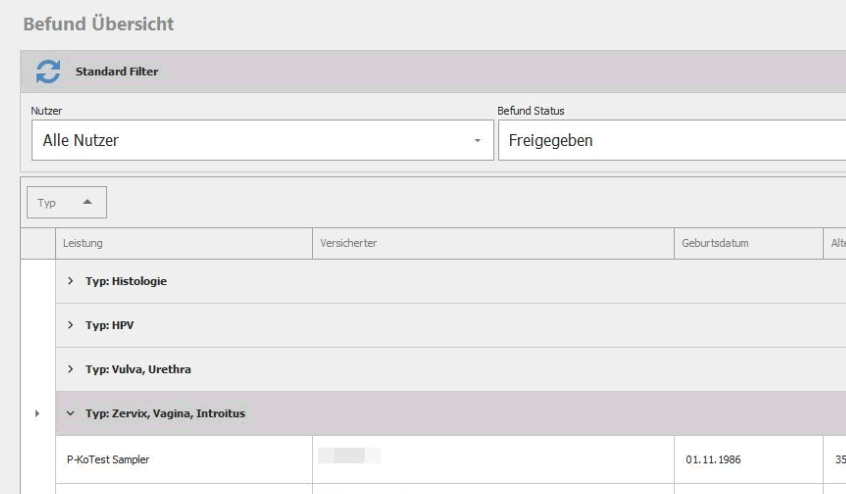Collapse the Typ: Zervix, Vagina, Introitus group
Image resolution: width=846 pixels, height=494 pixels.
pyautogui.click(x=71, y=414)
